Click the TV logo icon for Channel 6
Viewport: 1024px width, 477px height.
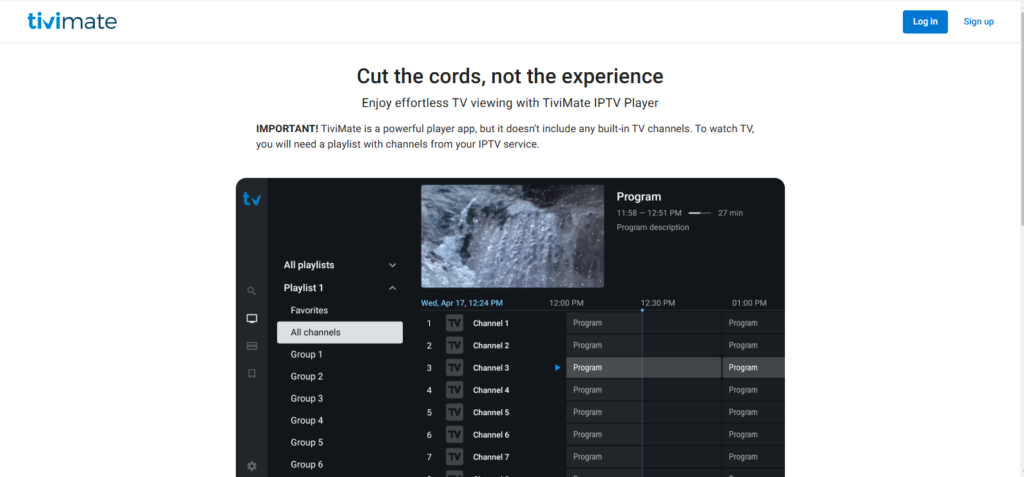pos(455,435)
